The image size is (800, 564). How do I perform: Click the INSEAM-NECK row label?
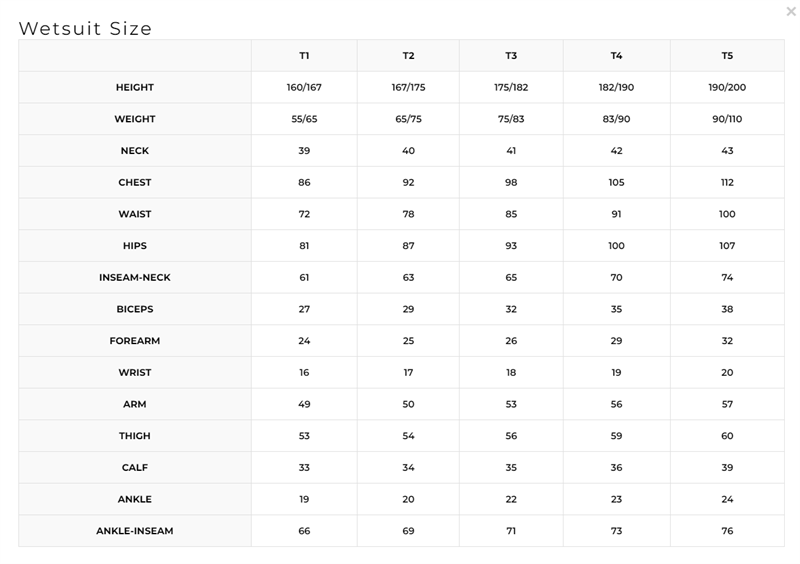[x=135, y=277]
